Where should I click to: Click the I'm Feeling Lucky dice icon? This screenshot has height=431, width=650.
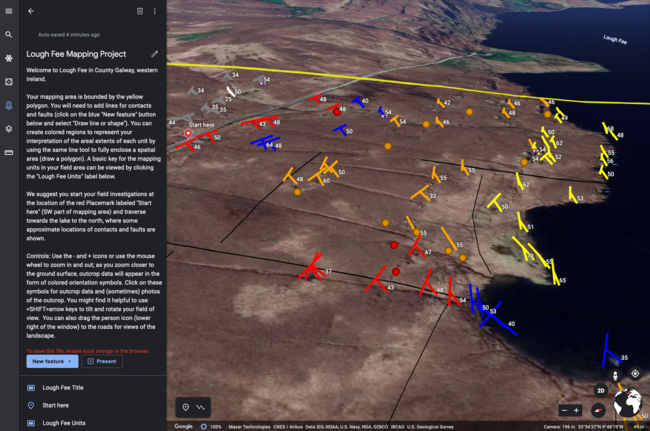pyautogui.click(x=8, y=81)
